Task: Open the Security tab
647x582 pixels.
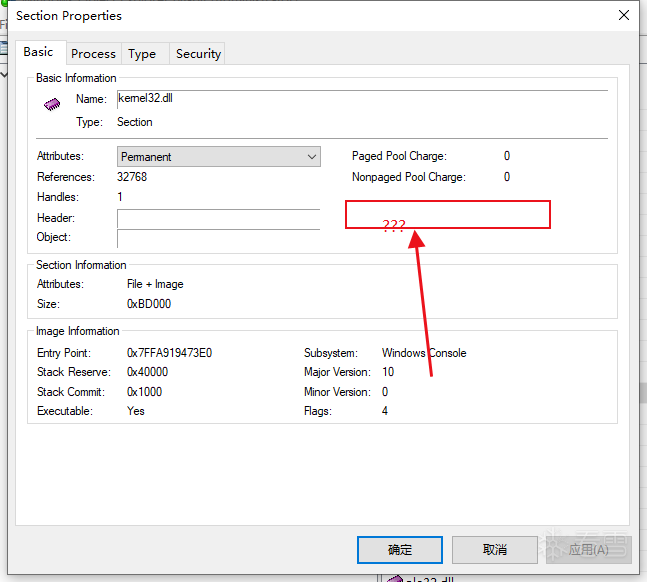Action: point(197,54)
